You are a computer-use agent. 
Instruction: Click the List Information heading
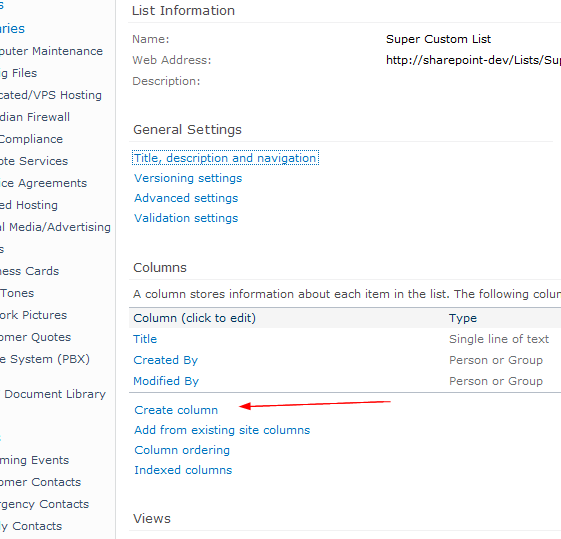point(183,11)
